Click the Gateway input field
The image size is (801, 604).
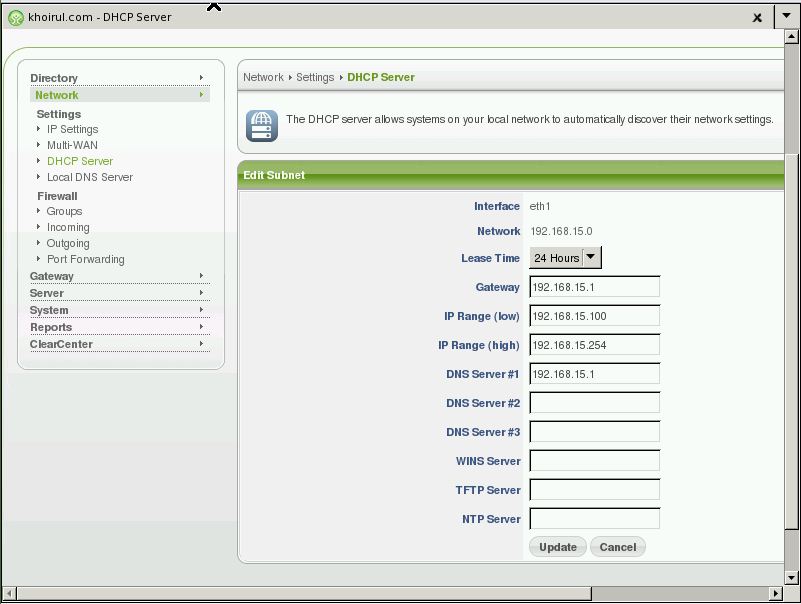pos(595,287)
